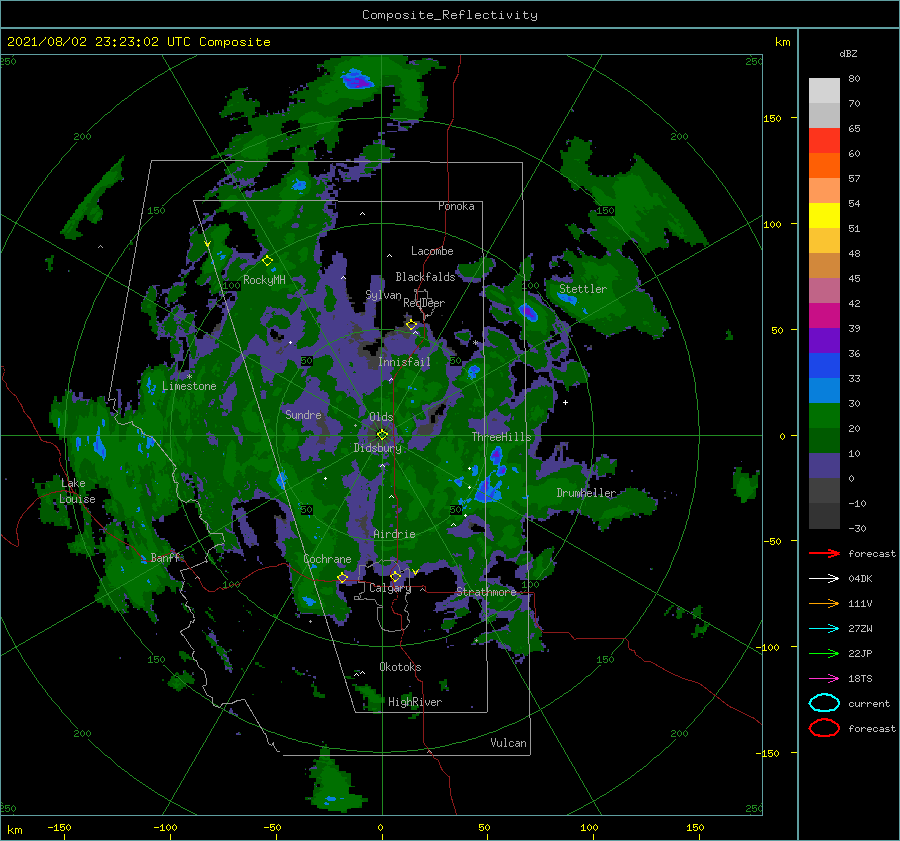
Task: Click the cyan current ellipse legend icon
Action: [824, 703]
